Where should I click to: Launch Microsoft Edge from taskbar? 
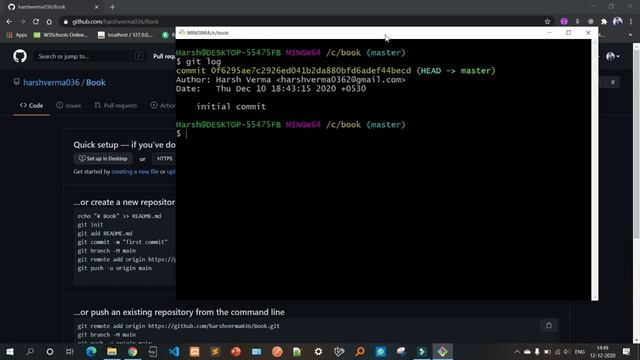(x=91, y=351)
